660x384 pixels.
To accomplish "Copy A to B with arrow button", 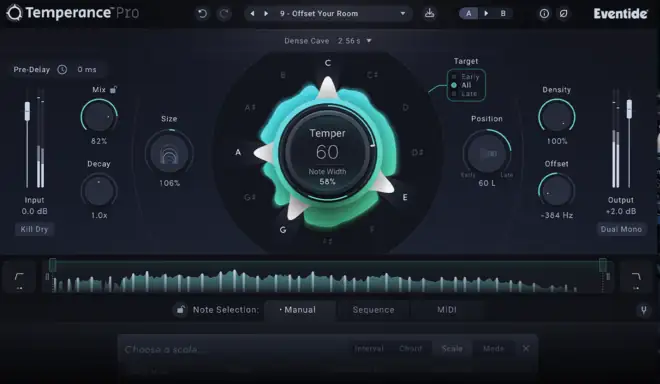I will (486, 13).
